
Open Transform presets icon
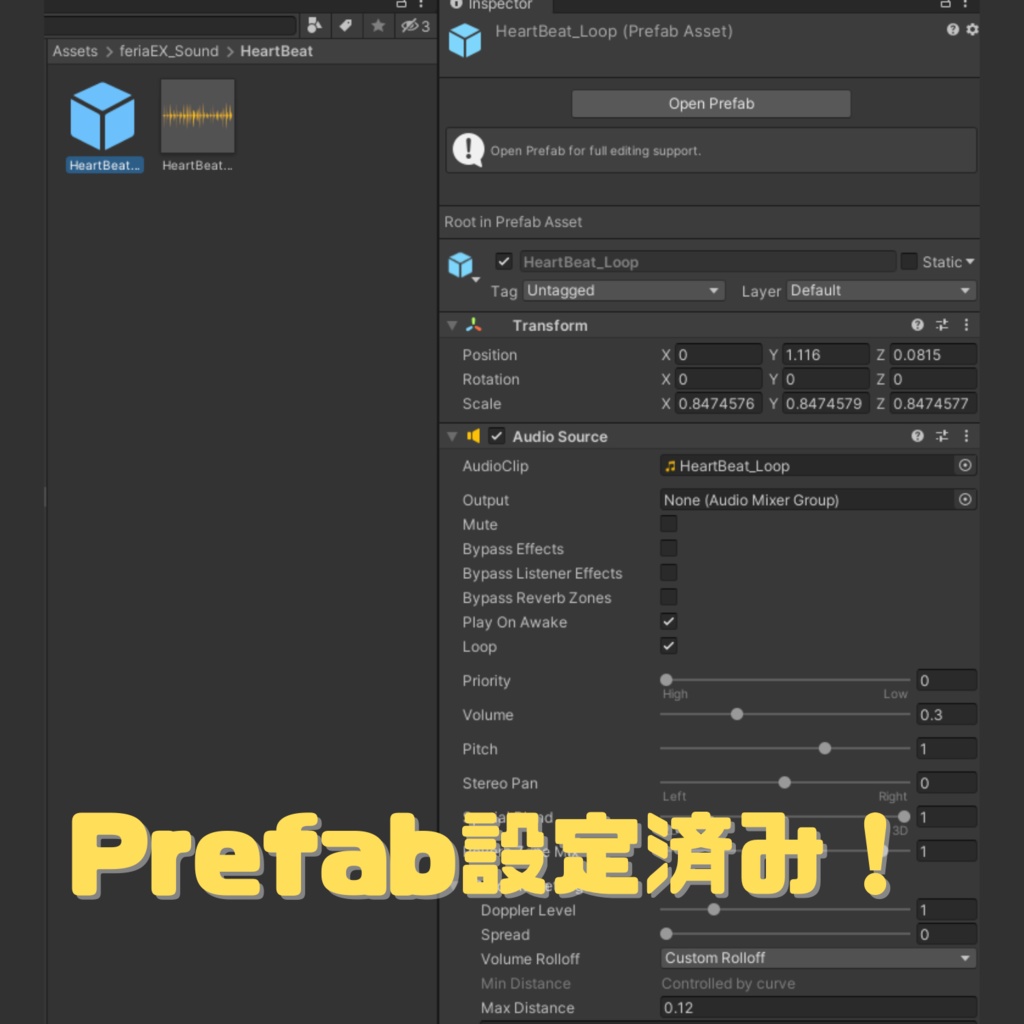click(x=942, y=325)
